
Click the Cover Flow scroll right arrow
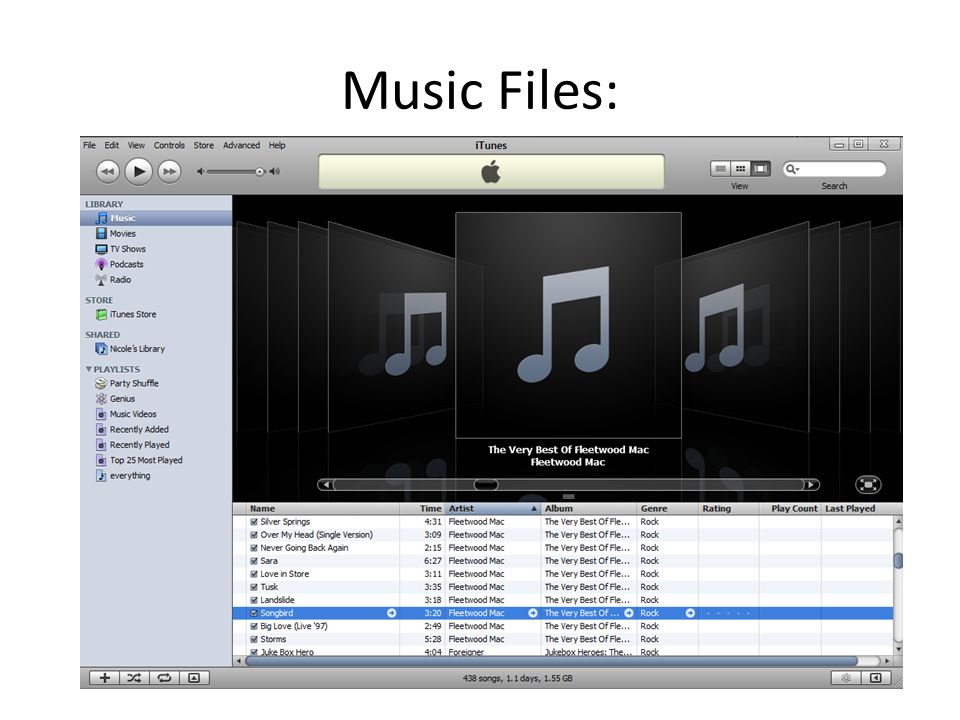point(811,485)
